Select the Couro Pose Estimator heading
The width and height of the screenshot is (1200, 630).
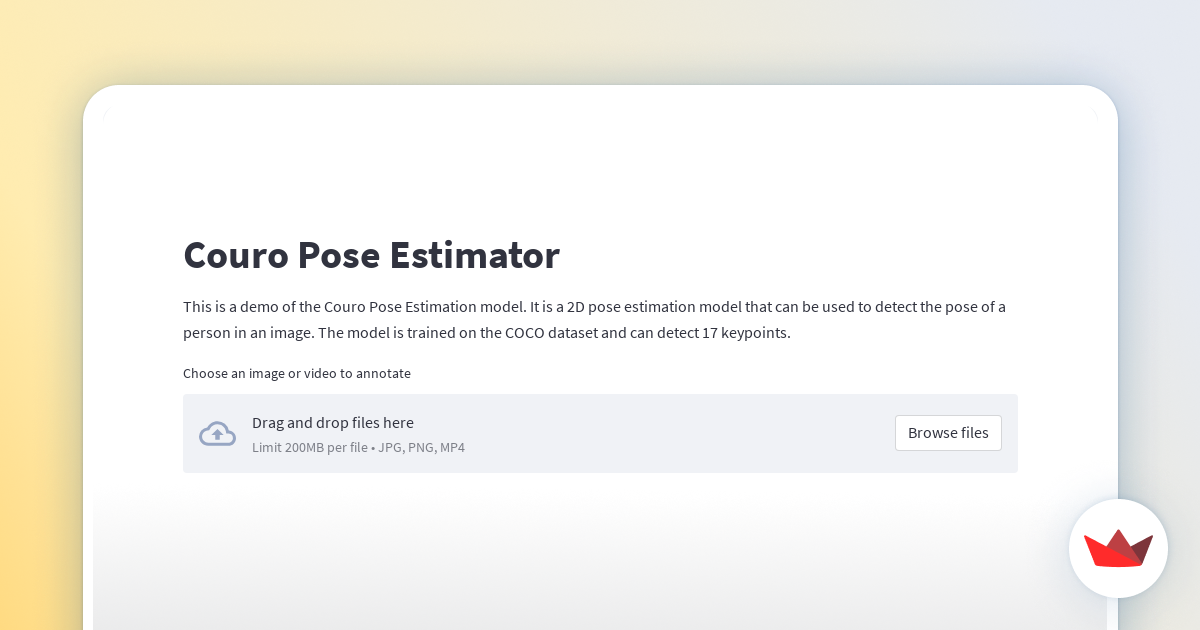point(371,256)
